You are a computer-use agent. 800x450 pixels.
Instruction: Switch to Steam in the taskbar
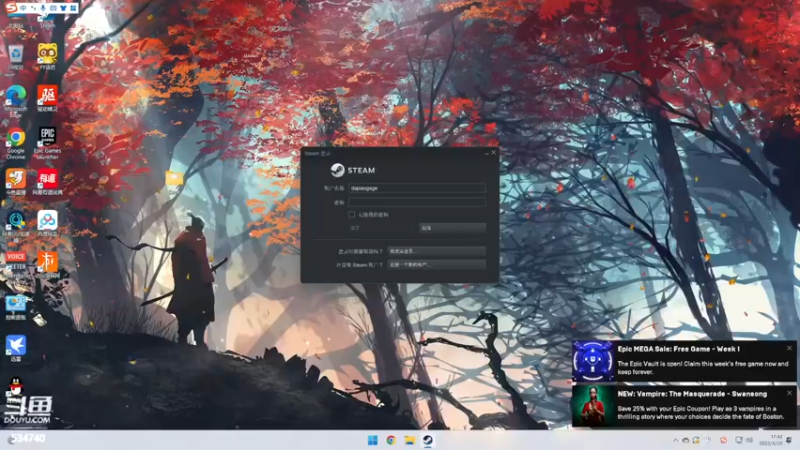(428, 440)
